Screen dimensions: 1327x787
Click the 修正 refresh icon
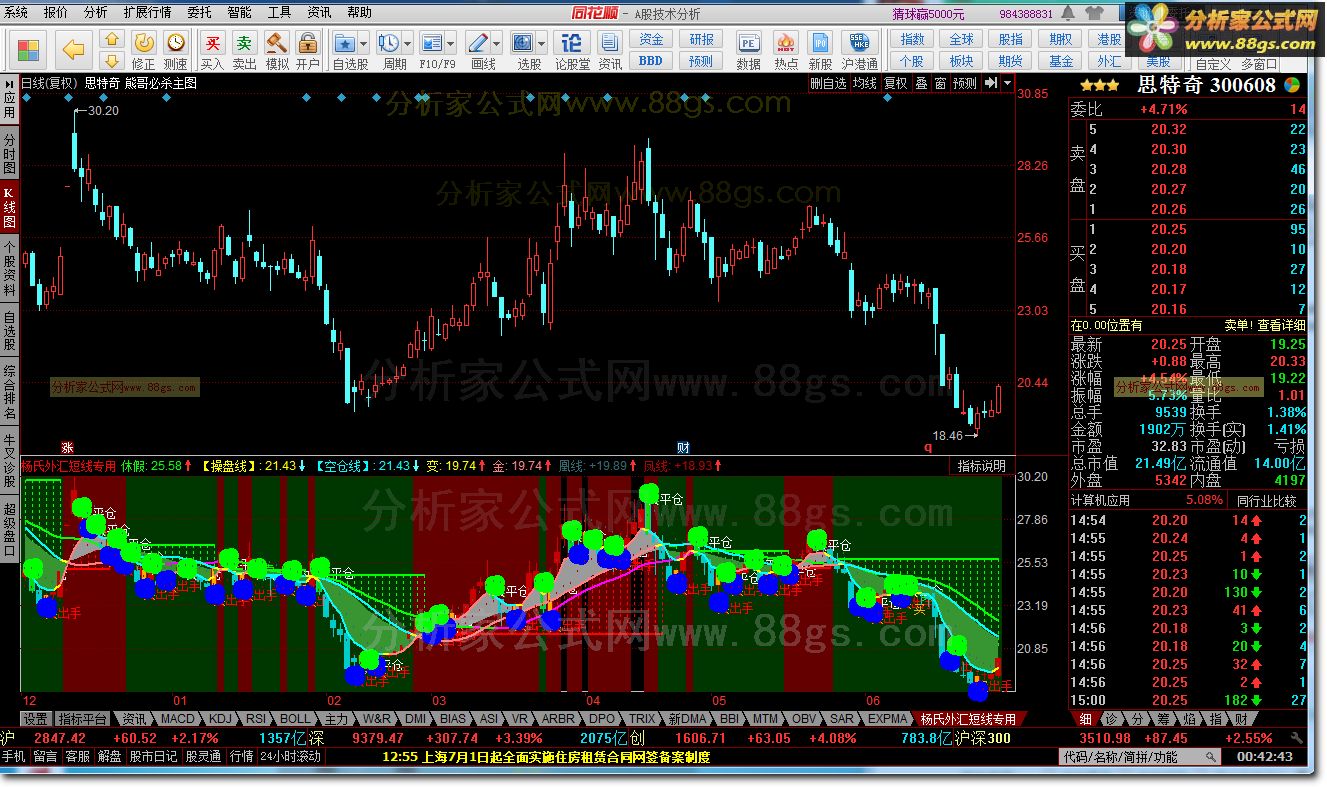[144, 42]
